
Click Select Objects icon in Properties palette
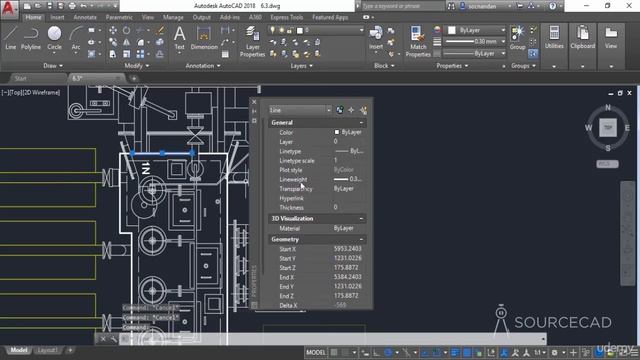tap(351, 110)
